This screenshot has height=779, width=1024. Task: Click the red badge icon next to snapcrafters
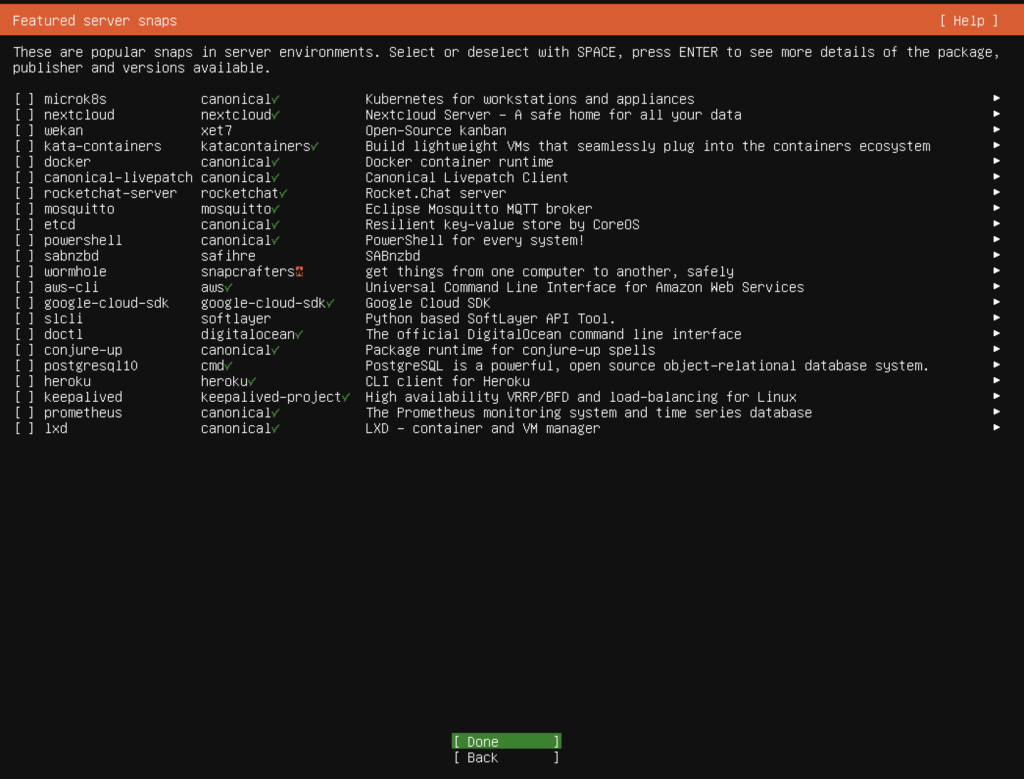[x=299, y=272]
